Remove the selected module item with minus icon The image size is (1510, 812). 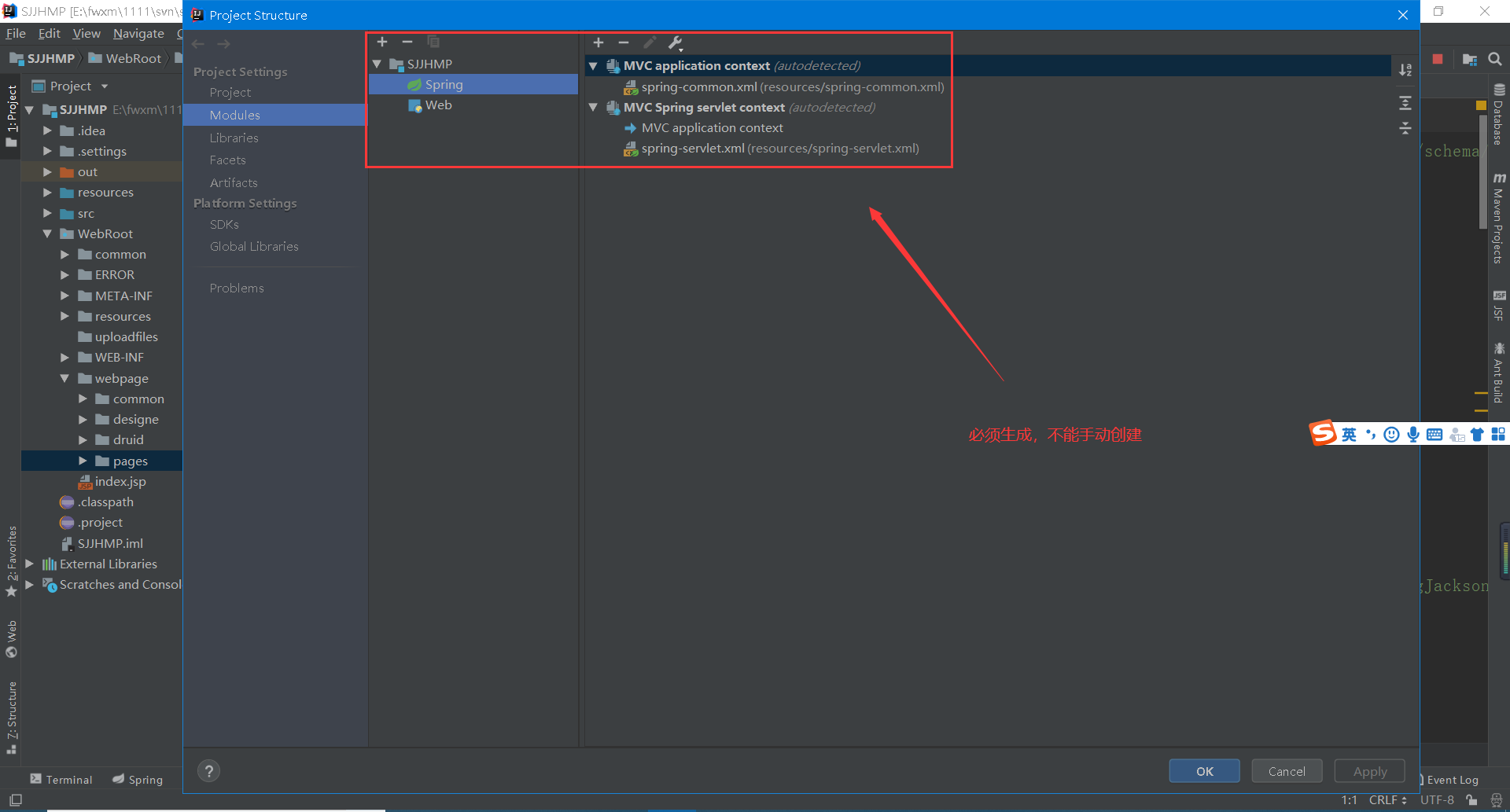(407, 42)
